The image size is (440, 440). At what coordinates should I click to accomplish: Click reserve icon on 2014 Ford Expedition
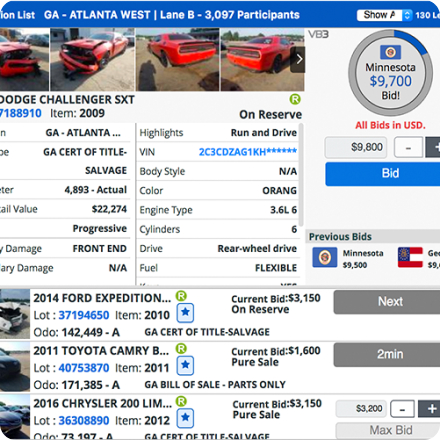coord(181,296)
